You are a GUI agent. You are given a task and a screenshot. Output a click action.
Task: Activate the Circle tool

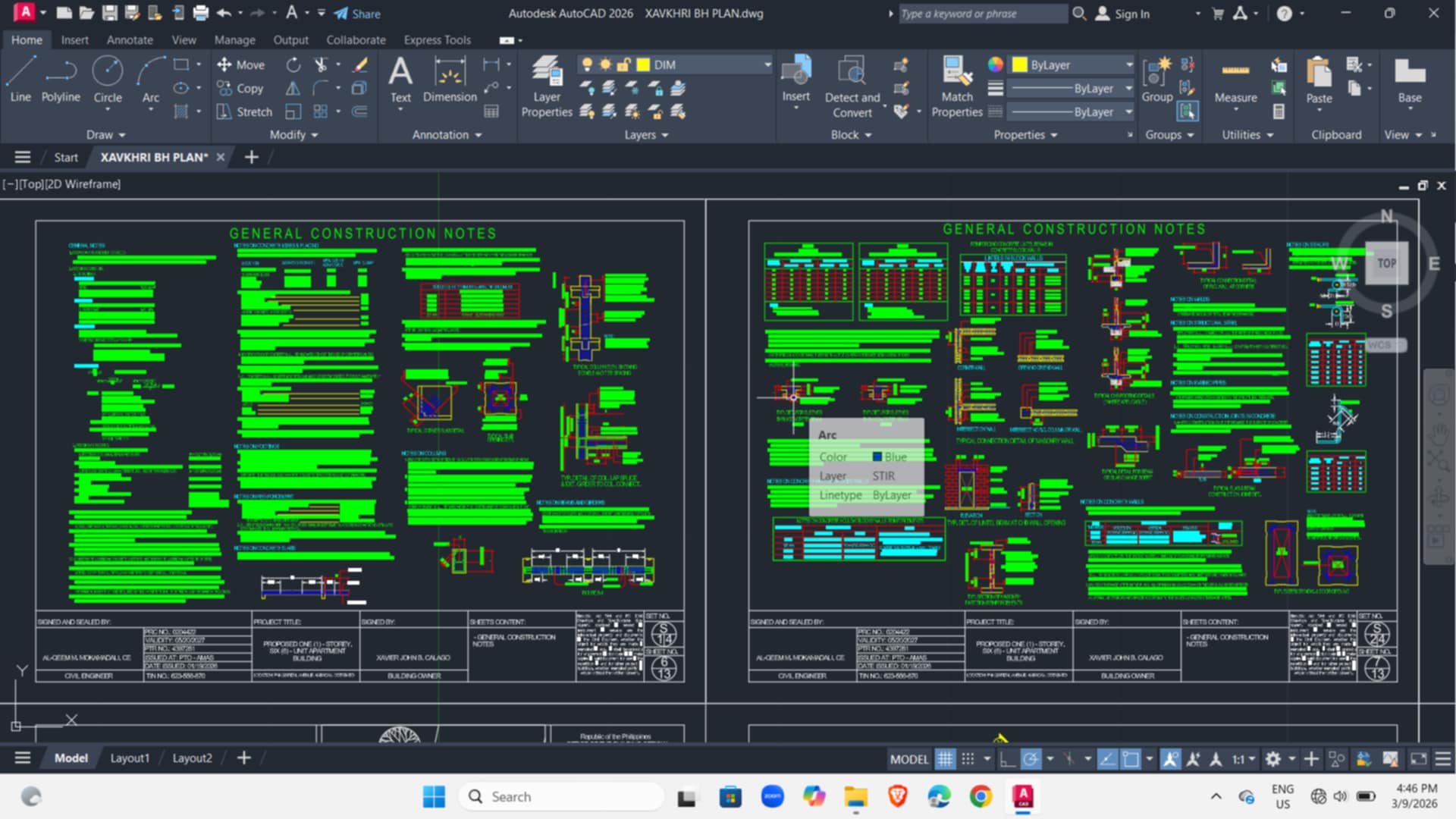[x=108, y=79]
